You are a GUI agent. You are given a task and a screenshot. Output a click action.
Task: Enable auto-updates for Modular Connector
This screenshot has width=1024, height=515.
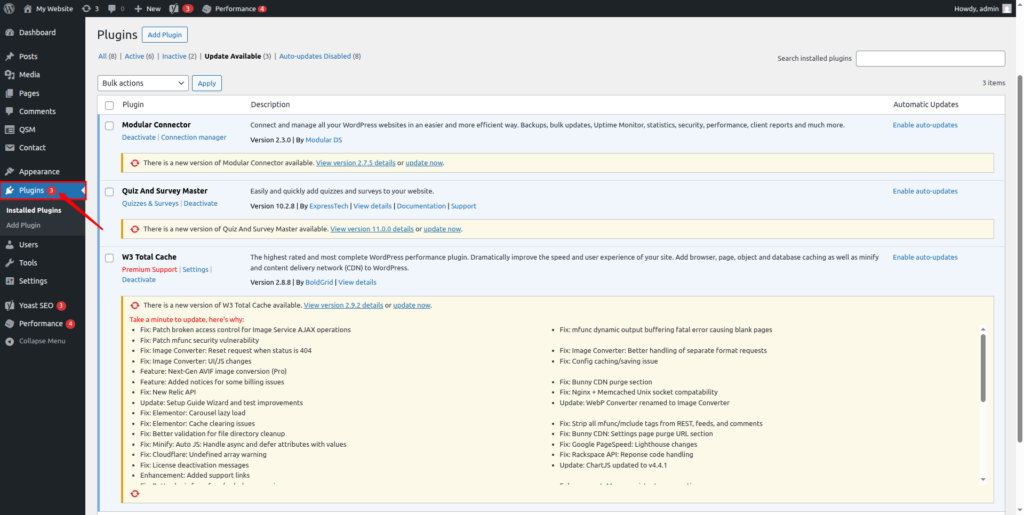pyautogui.click(x=925, y=125)
